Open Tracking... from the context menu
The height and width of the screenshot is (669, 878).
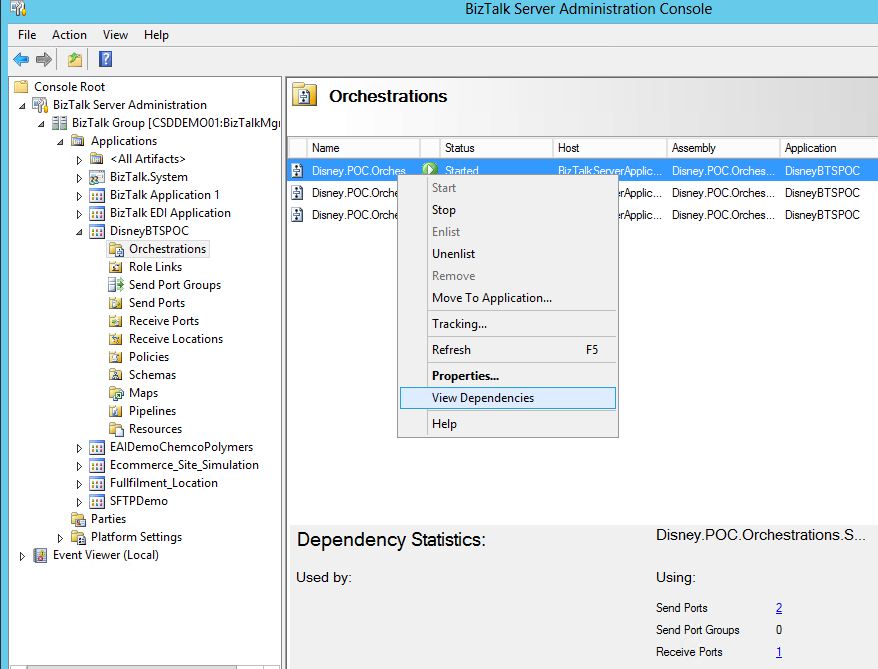(508, 324)
